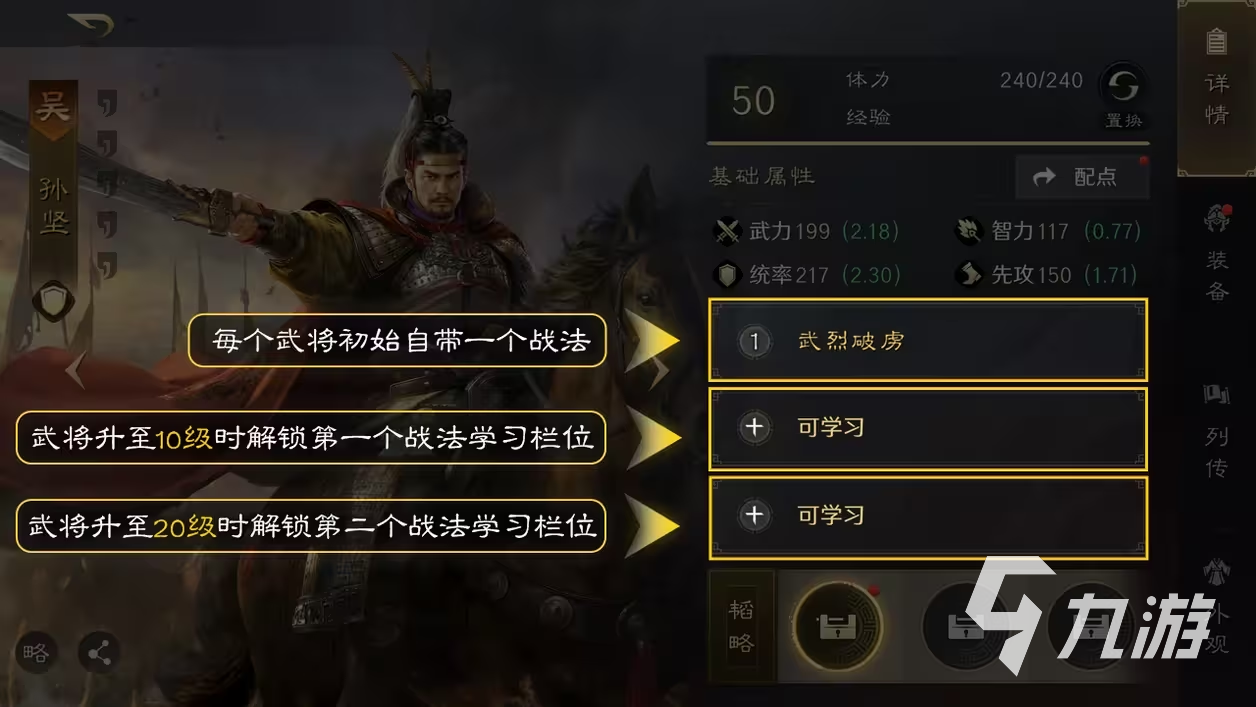
Task: Tap the crossed swords 武力 icon
Action: (727, 231)
